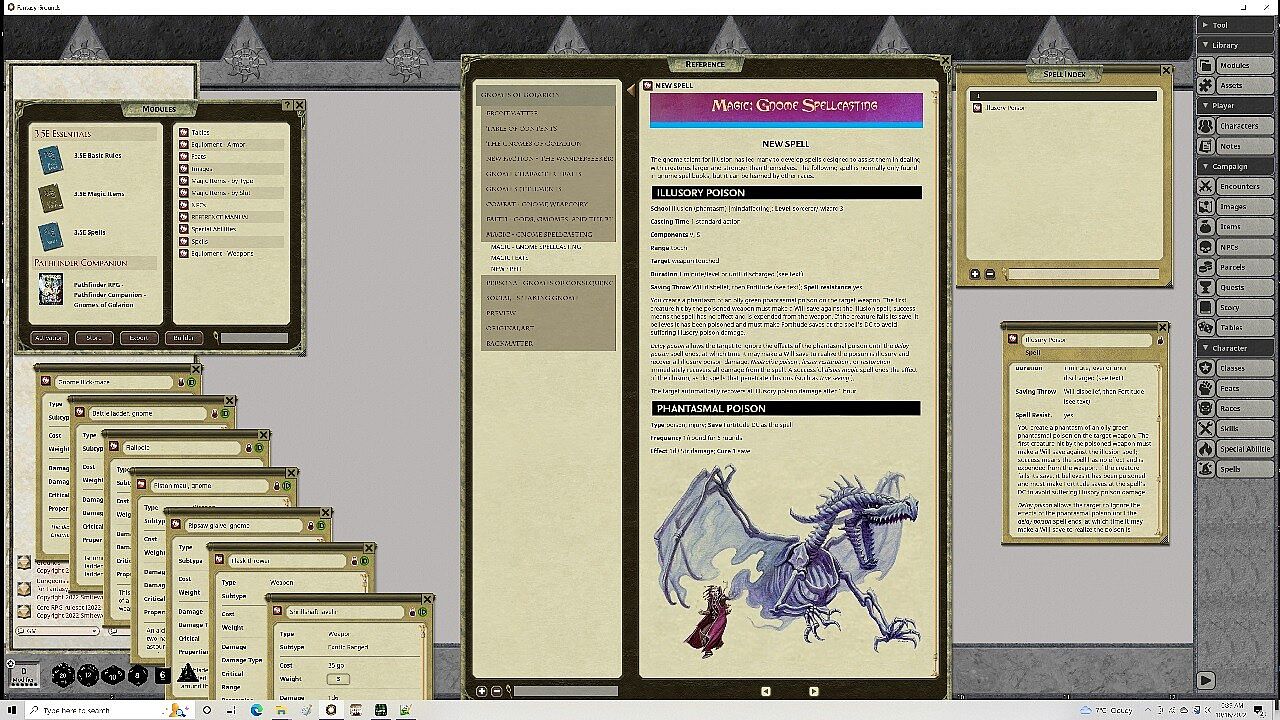Expand the bottom sidebar arrow button

(1206, 680)
